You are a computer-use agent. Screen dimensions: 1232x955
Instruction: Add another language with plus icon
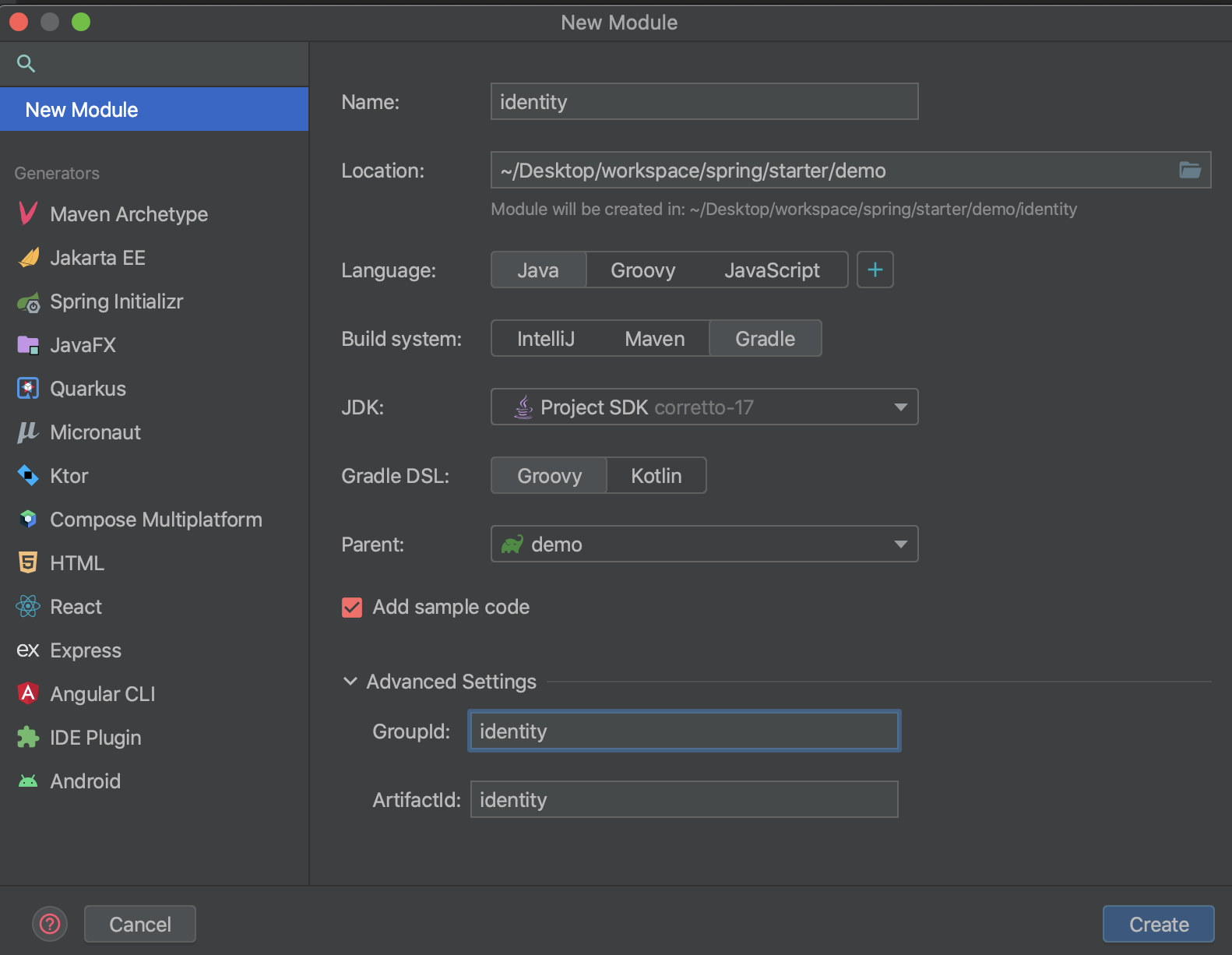pyautogui.click(x=875, y=270)
